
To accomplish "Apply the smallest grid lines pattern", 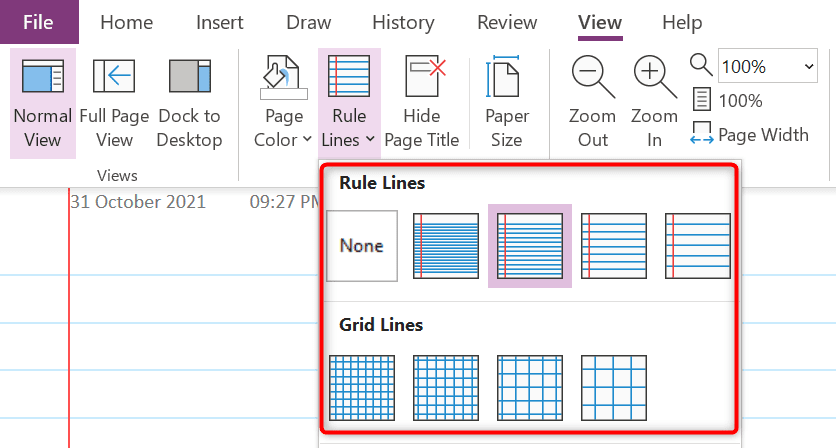I will [x=362, y=388].
